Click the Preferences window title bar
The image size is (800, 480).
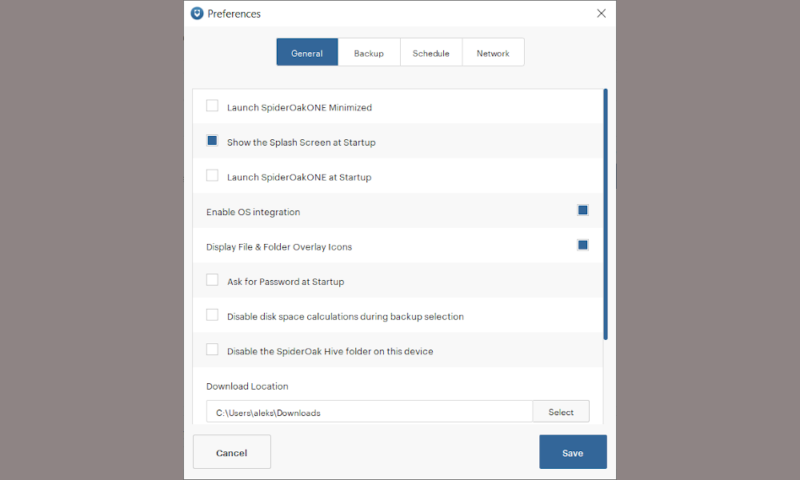[400, 14]
